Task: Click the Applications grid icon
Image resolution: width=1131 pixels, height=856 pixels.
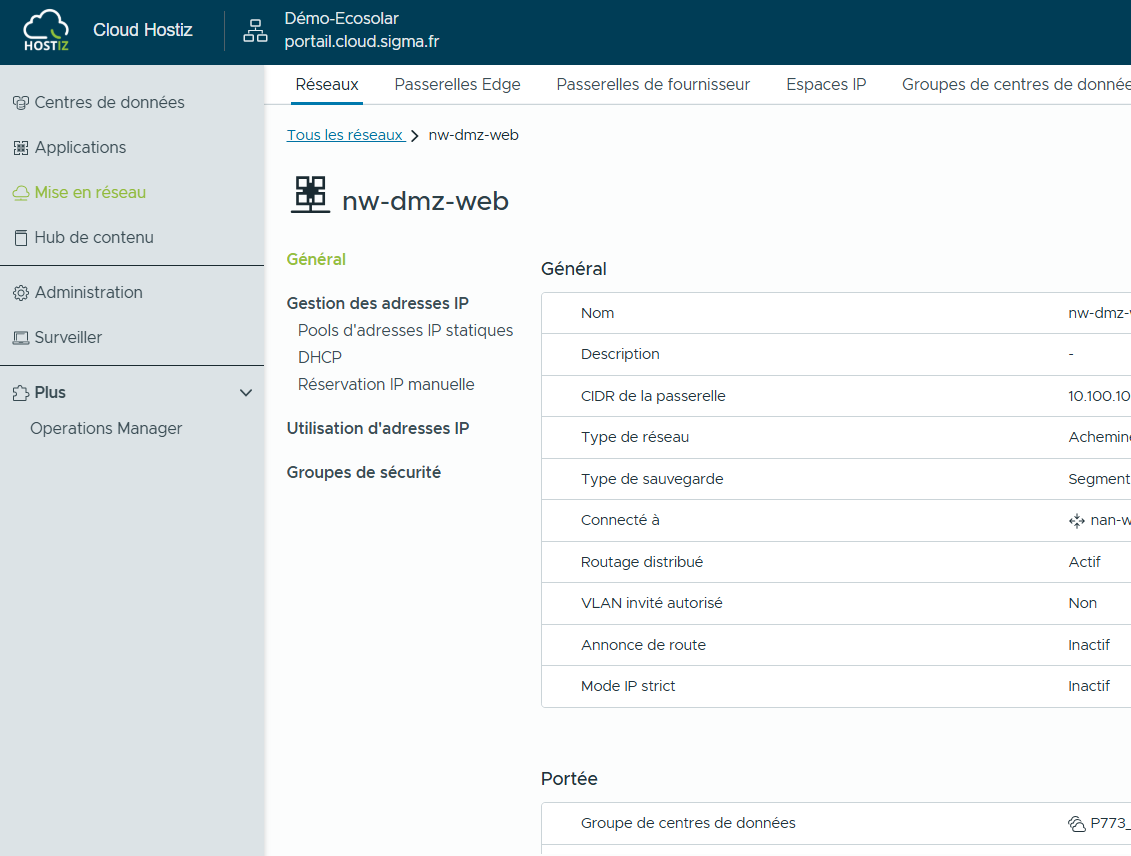Action: [20, 148]
